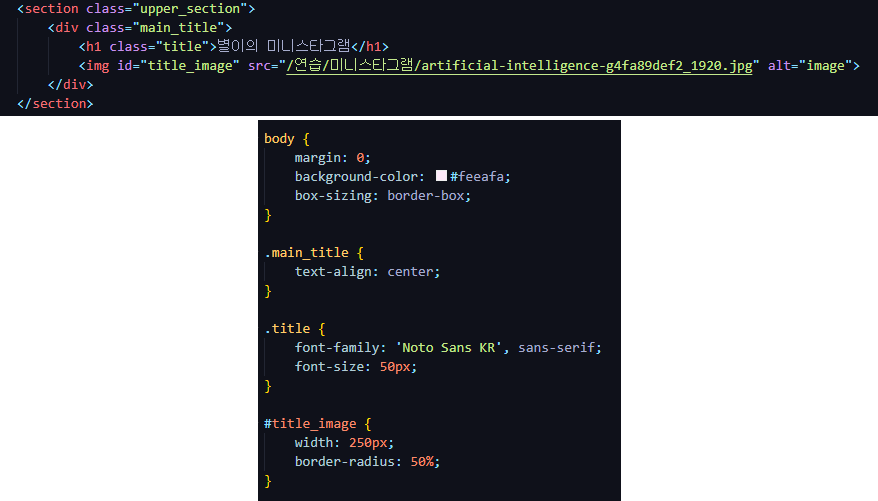Viewport: 878px width, 501px height.
Task: Click the alt="image" attribute
Action: coord(810,65)
